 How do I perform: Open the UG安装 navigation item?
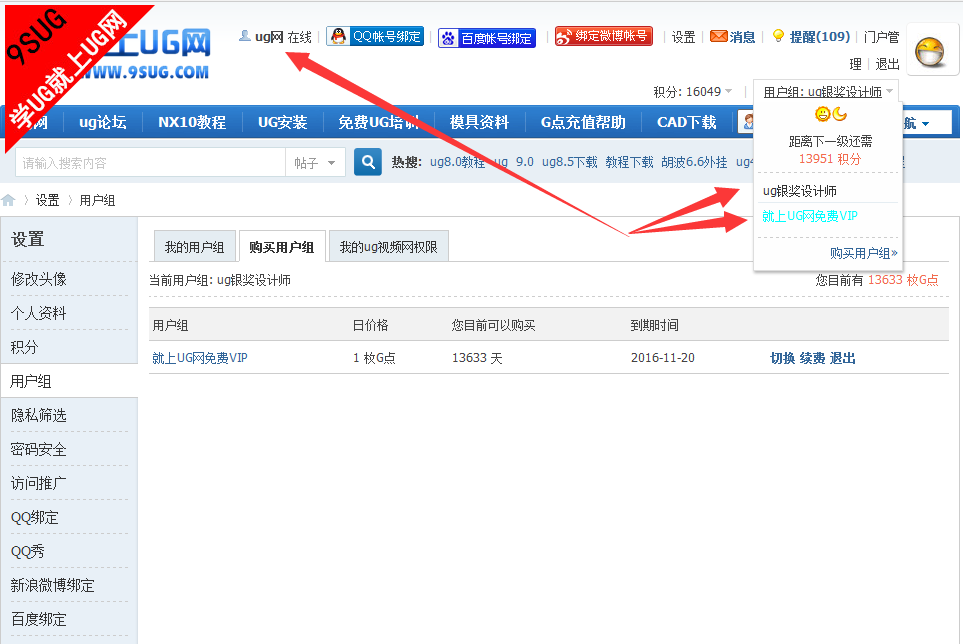[283, 122]
